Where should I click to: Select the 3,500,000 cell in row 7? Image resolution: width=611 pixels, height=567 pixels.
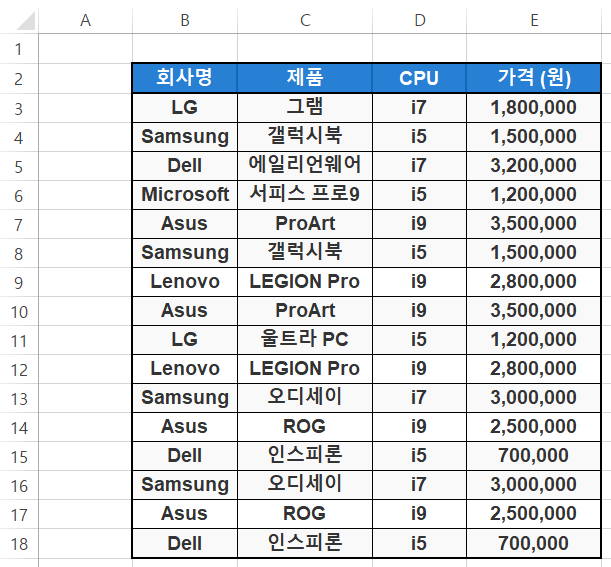[534, 224]
